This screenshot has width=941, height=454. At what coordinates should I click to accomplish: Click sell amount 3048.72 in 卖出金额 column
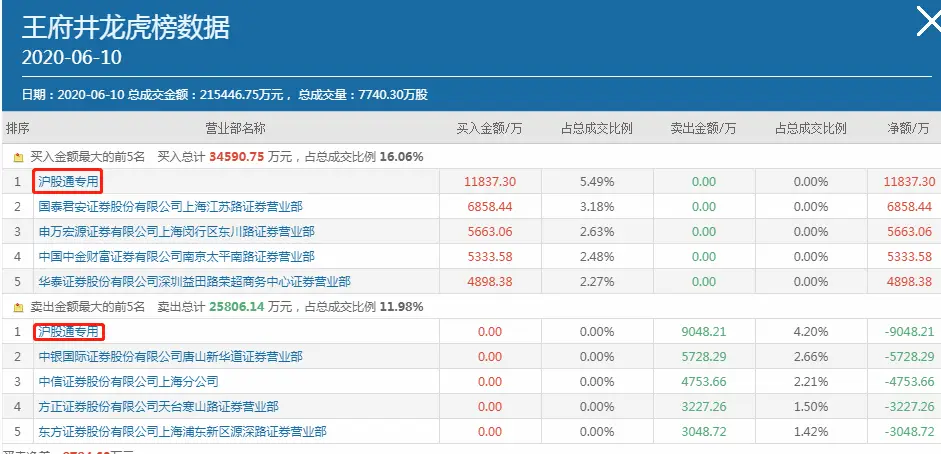pos(704,432)
